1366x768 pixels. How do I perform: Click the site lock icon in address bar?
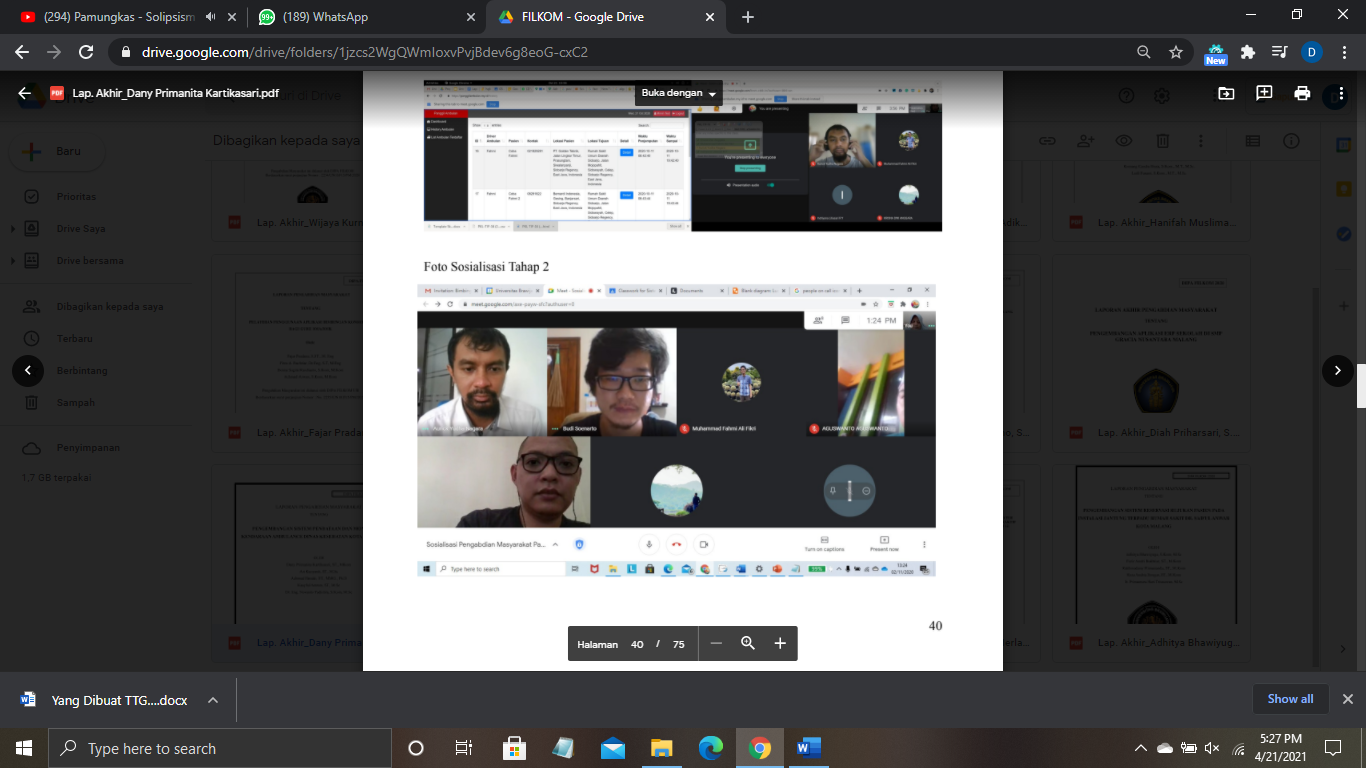(x=126, y=52)
